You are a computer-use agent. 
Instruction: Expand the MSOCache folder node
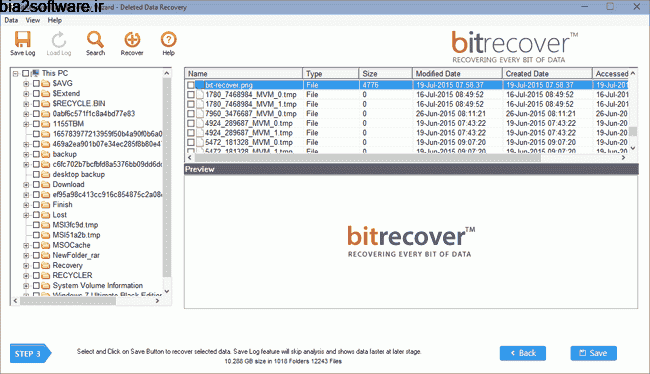26,245
